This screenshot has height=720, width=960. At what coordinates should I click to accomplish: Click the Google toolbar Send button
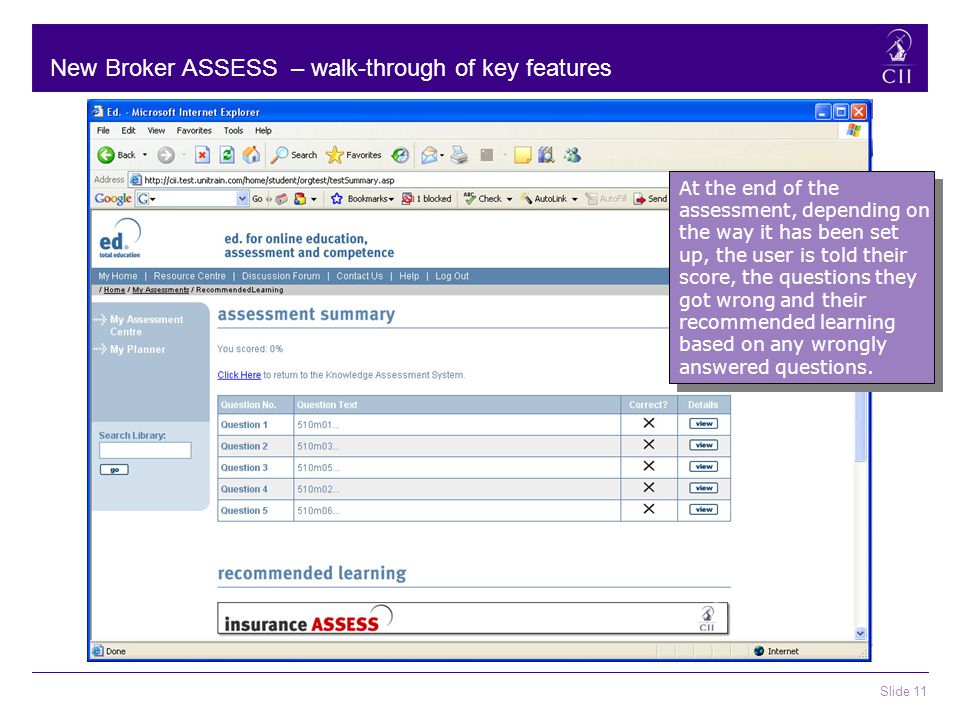(x=650, y=198)
